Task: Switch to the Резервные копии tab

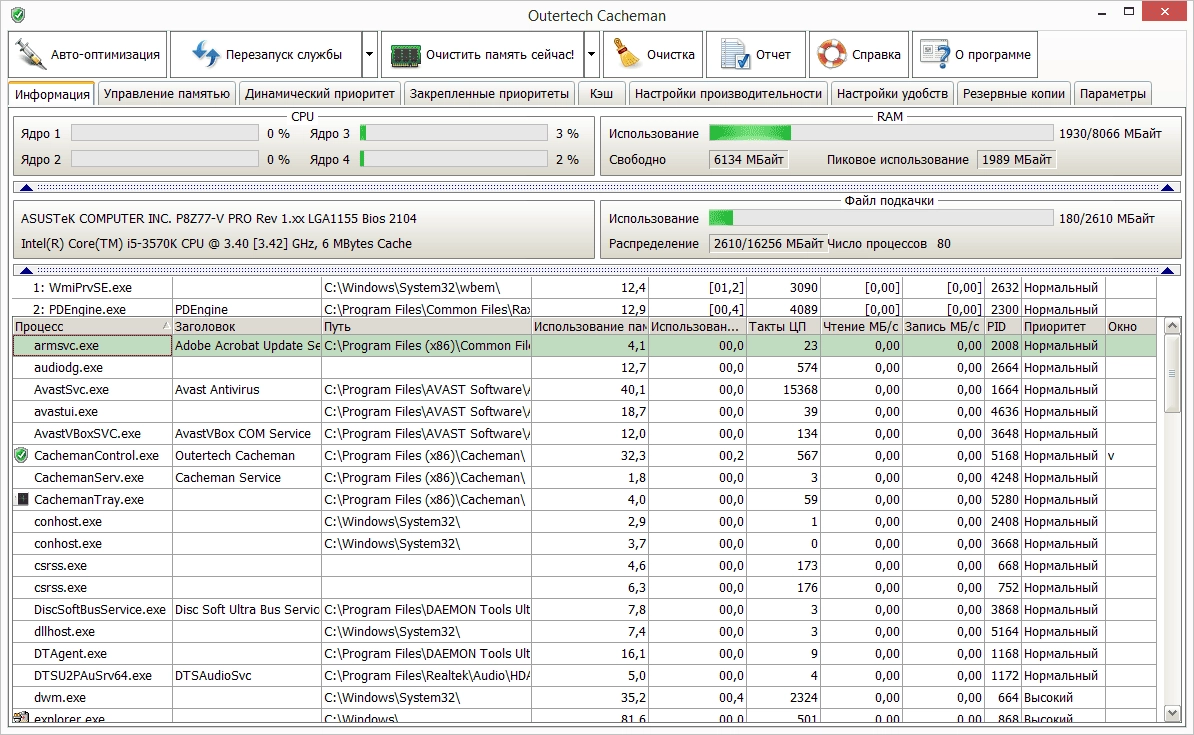Action: [1014, 94]
